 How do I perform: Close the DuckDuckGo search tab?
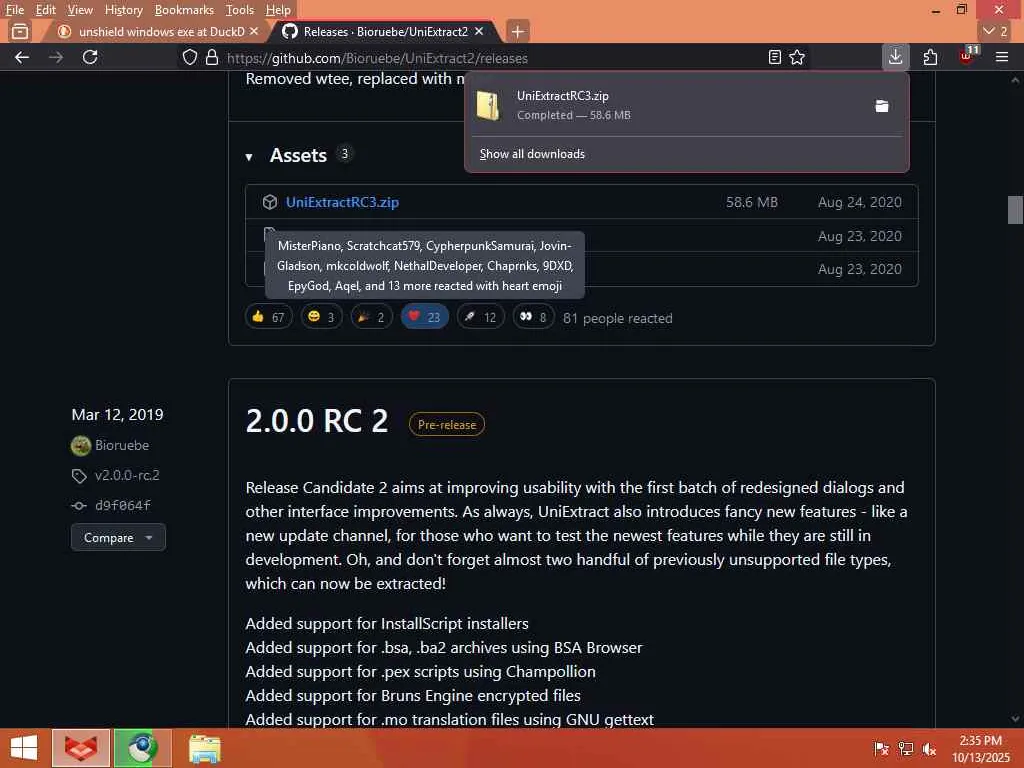254,31
